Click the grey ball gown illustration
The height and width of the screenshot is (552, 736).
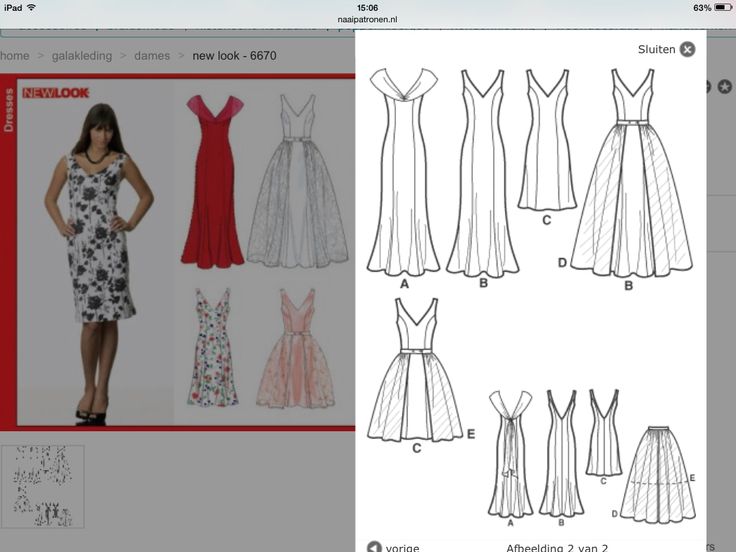point(298,181)
